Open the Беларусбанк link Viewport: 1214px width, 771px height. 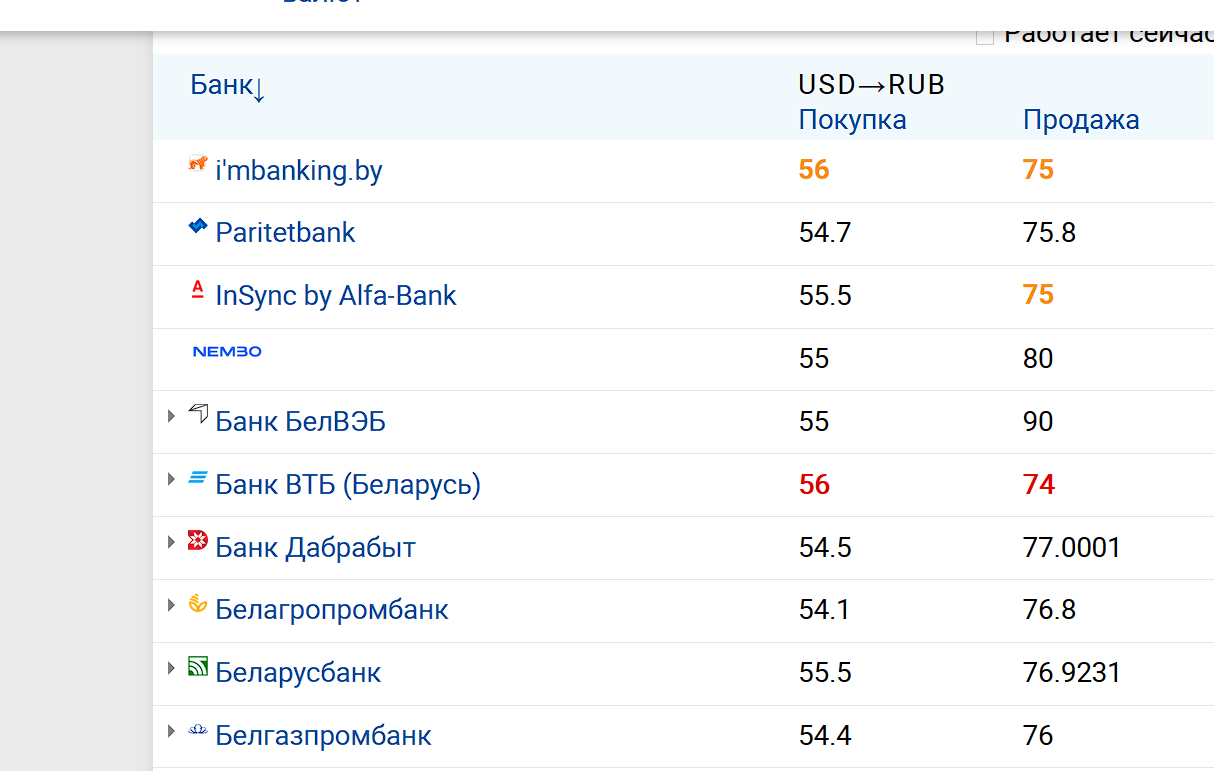tap(298, 673)
